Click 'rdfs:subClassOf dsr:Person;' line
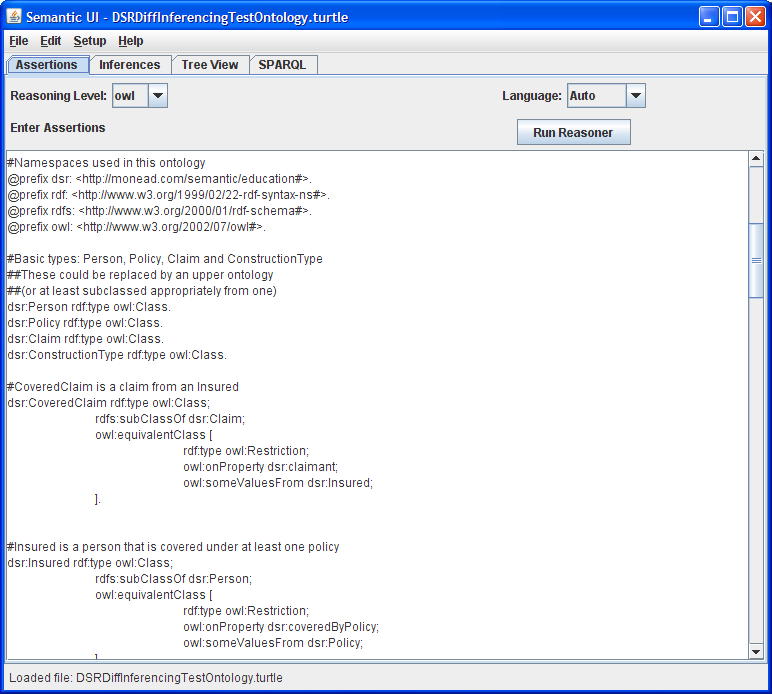Image resolution: width=772 pixels, height=694 pixels. tap(173, 579)
